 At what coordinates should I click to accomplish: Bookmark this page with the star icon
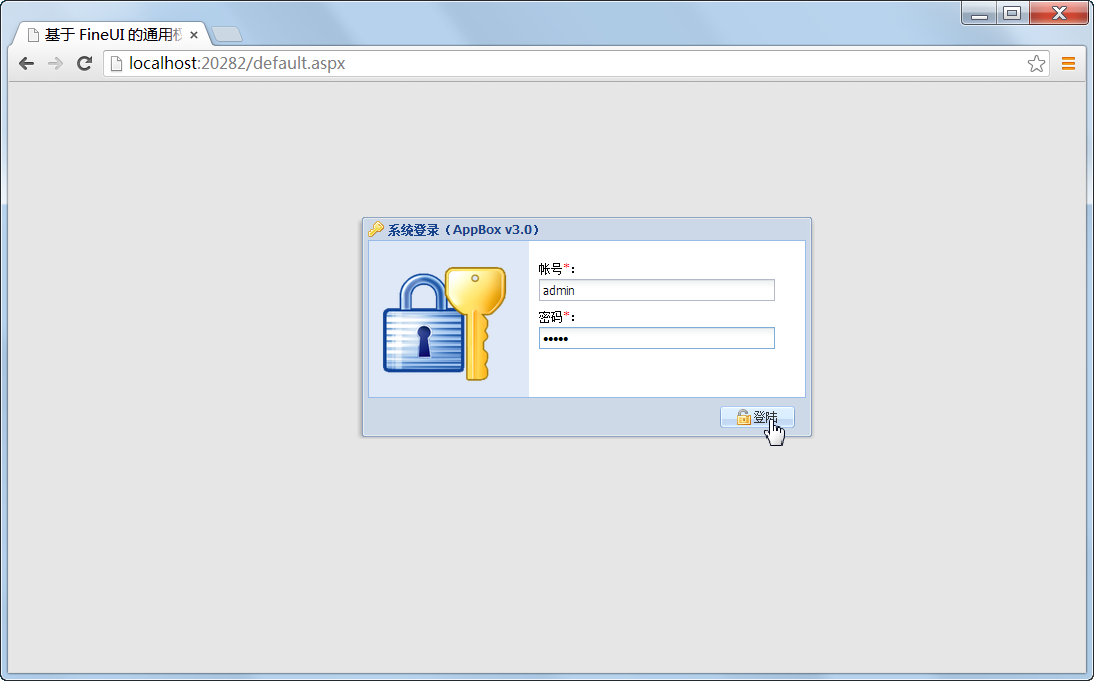pos(1036,63)
